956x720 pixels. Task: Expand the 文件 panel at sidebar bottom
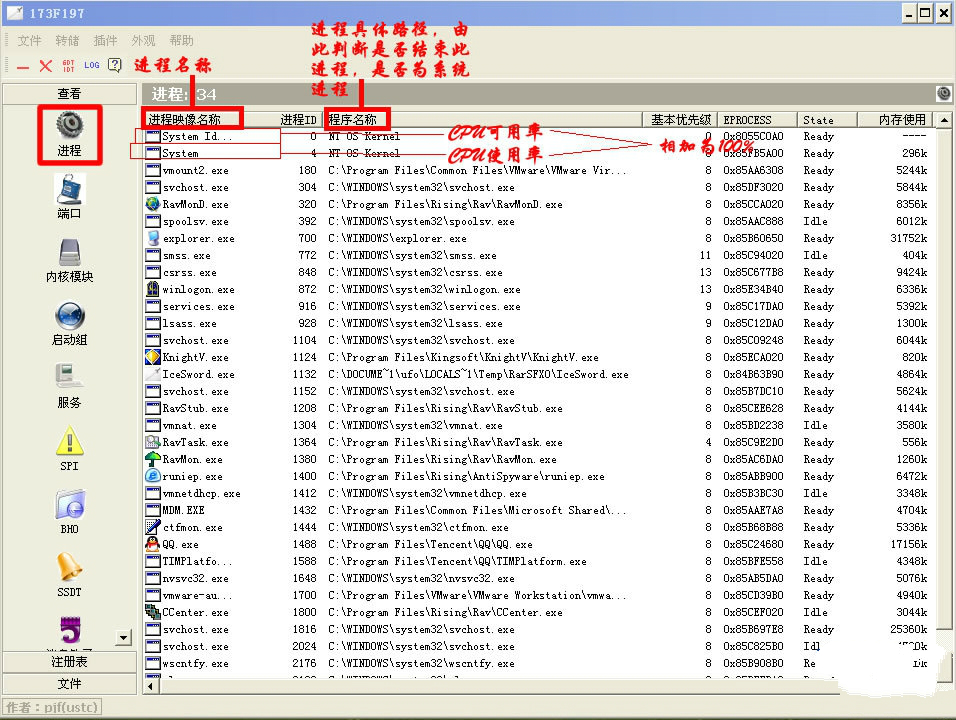69,683
